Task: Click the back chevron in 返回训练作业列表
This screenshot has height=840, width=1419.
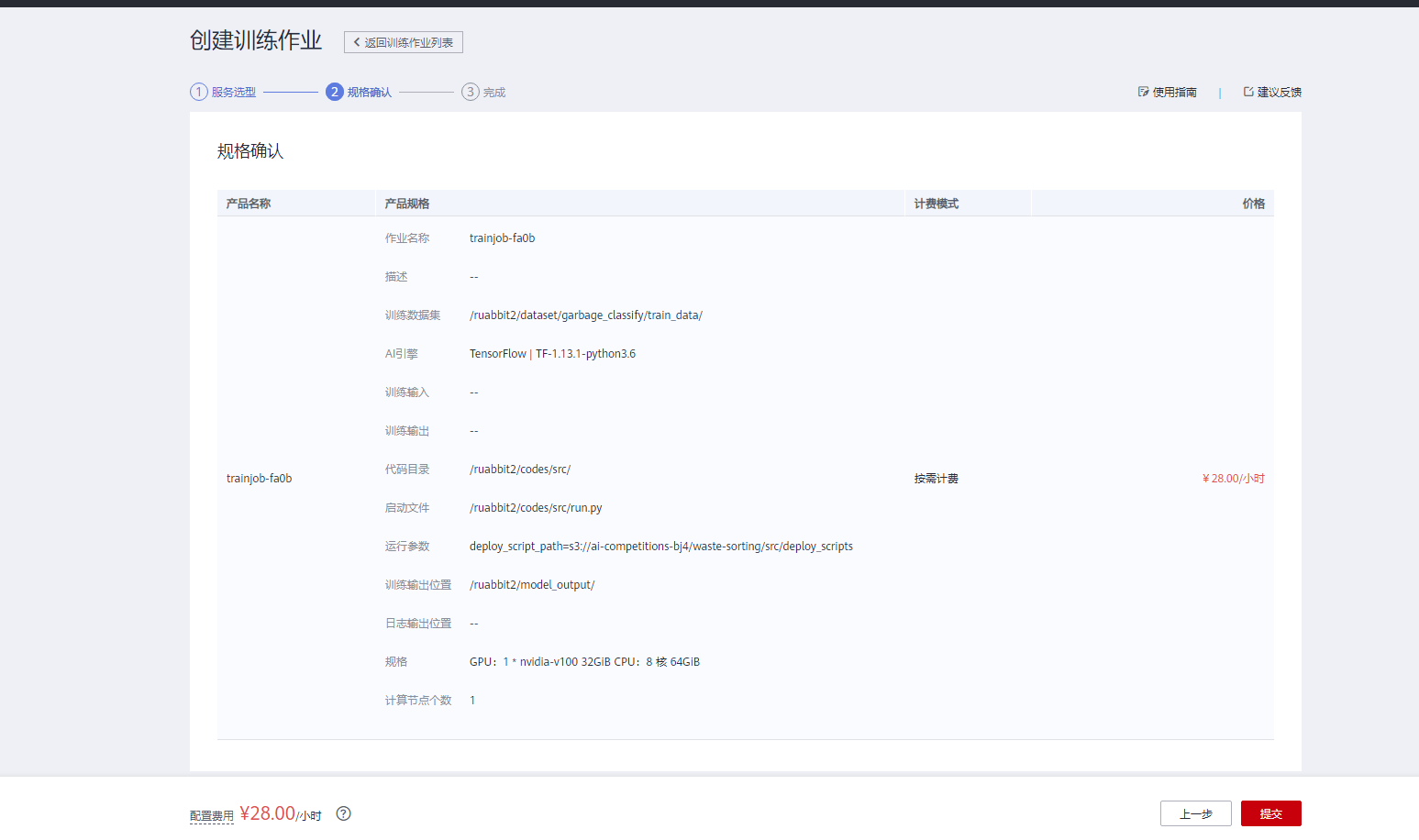Action: tap(357, 42)
